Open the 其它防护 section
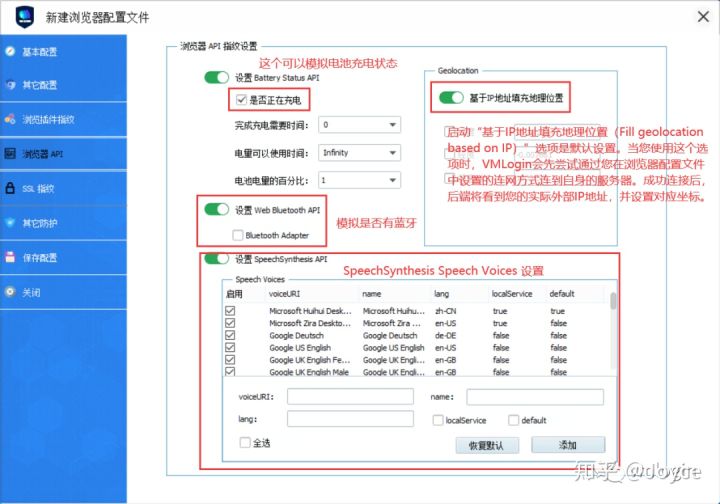Image resolution: width=720 pixels, height=504 pixels. pos(63,223)
